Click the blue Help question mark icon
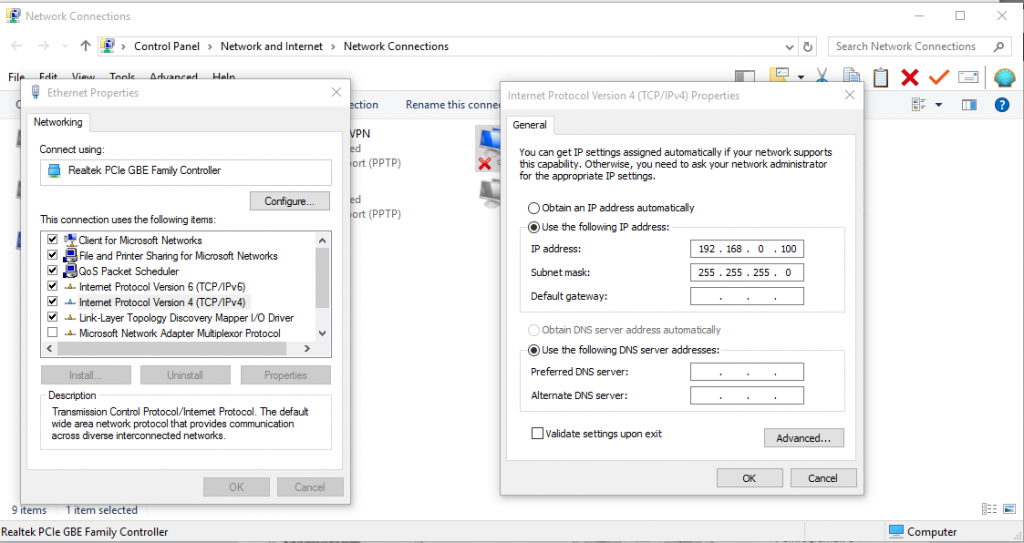The width and height of the screenshot is (1024, 543). coord(1001,105)
